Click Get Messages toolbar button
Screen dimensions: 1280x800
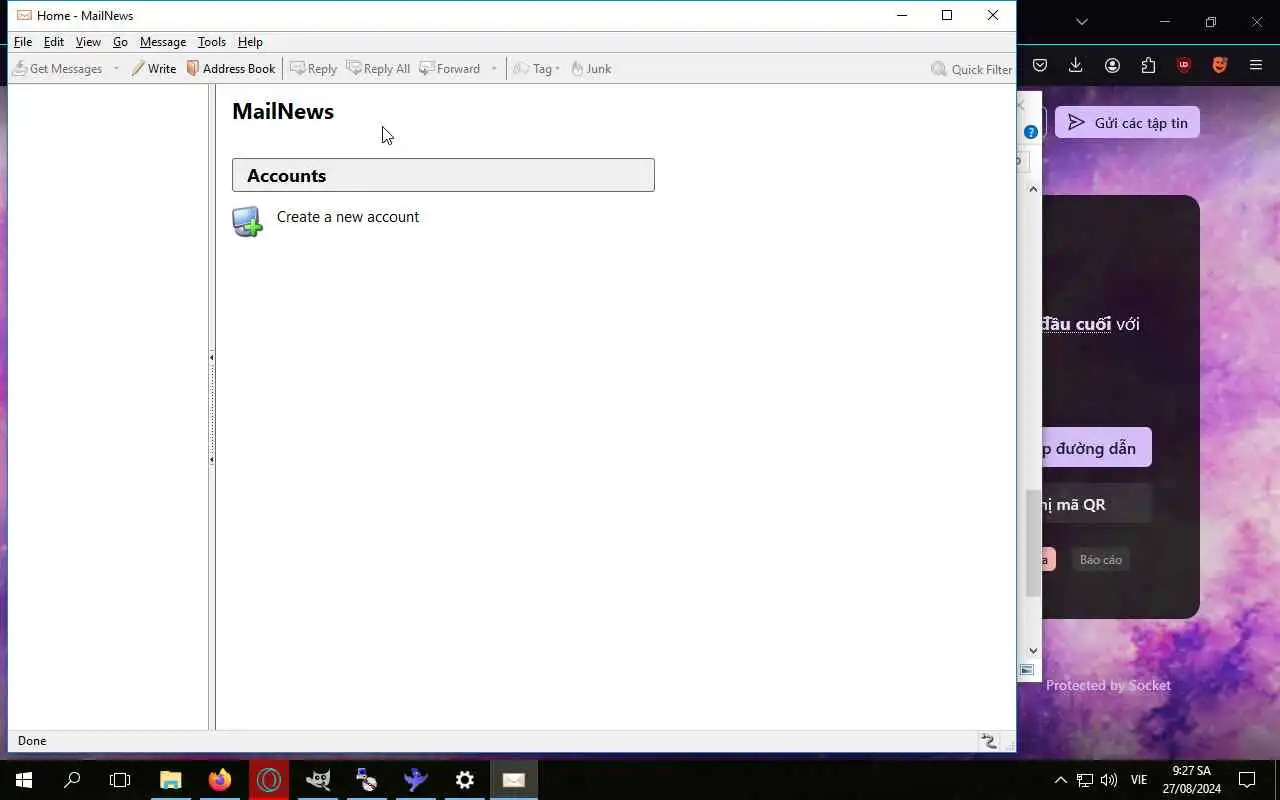click(57, 69)
